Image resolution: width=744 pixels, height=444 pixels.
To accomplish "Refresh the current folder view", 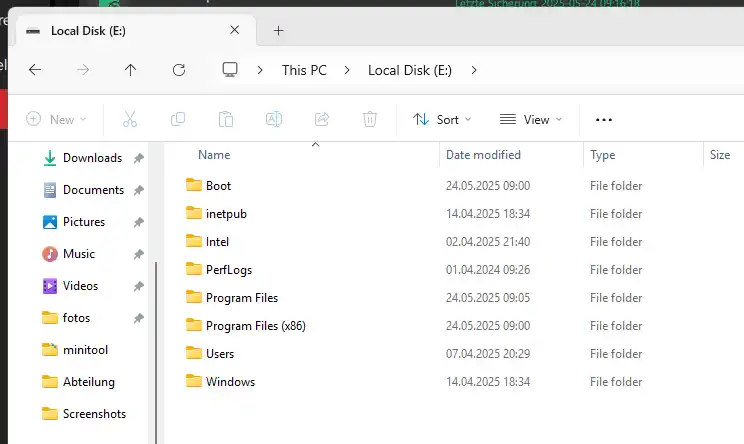I will (179, 70).
